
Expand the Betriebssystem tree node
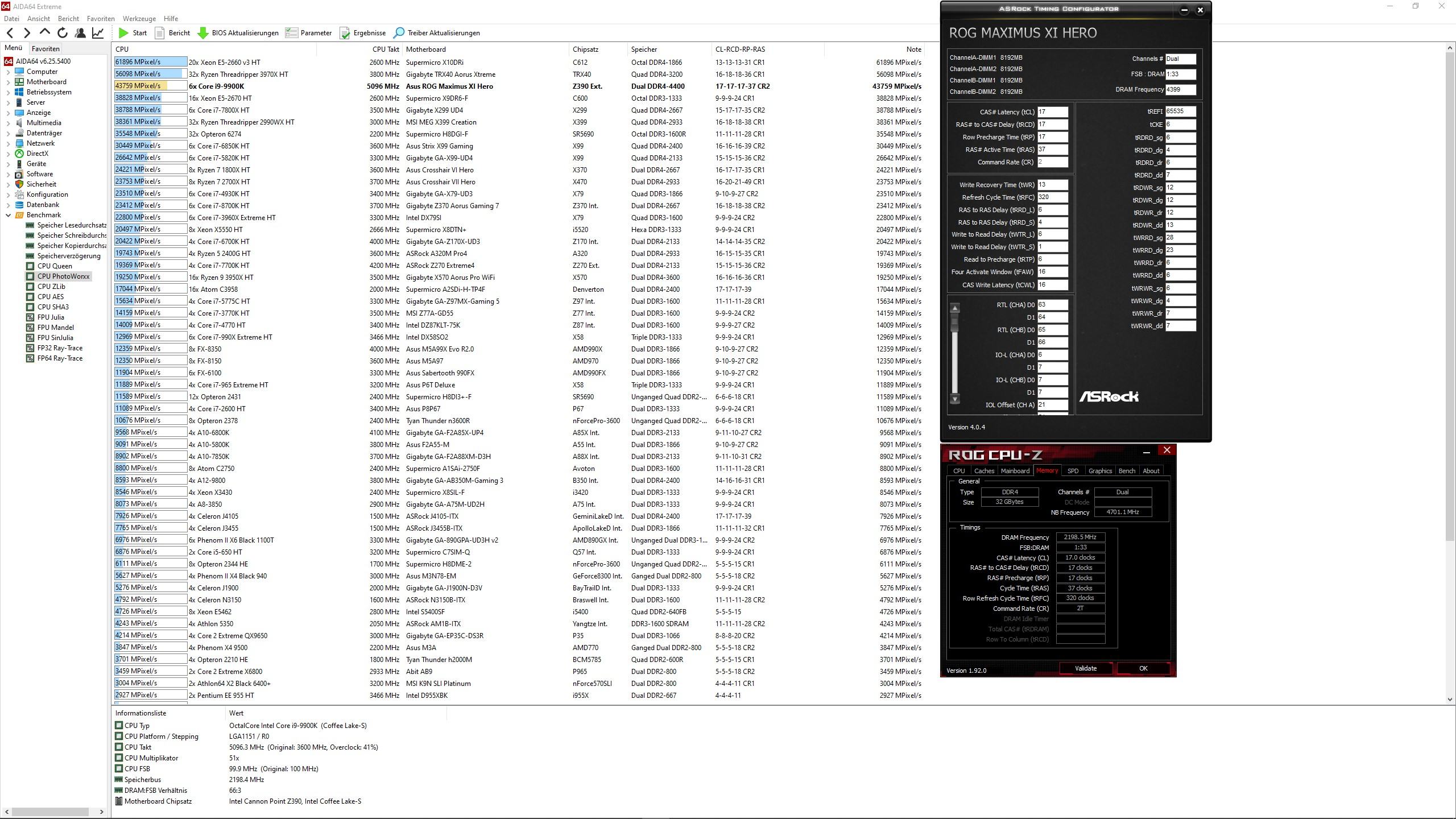(8, 92)
